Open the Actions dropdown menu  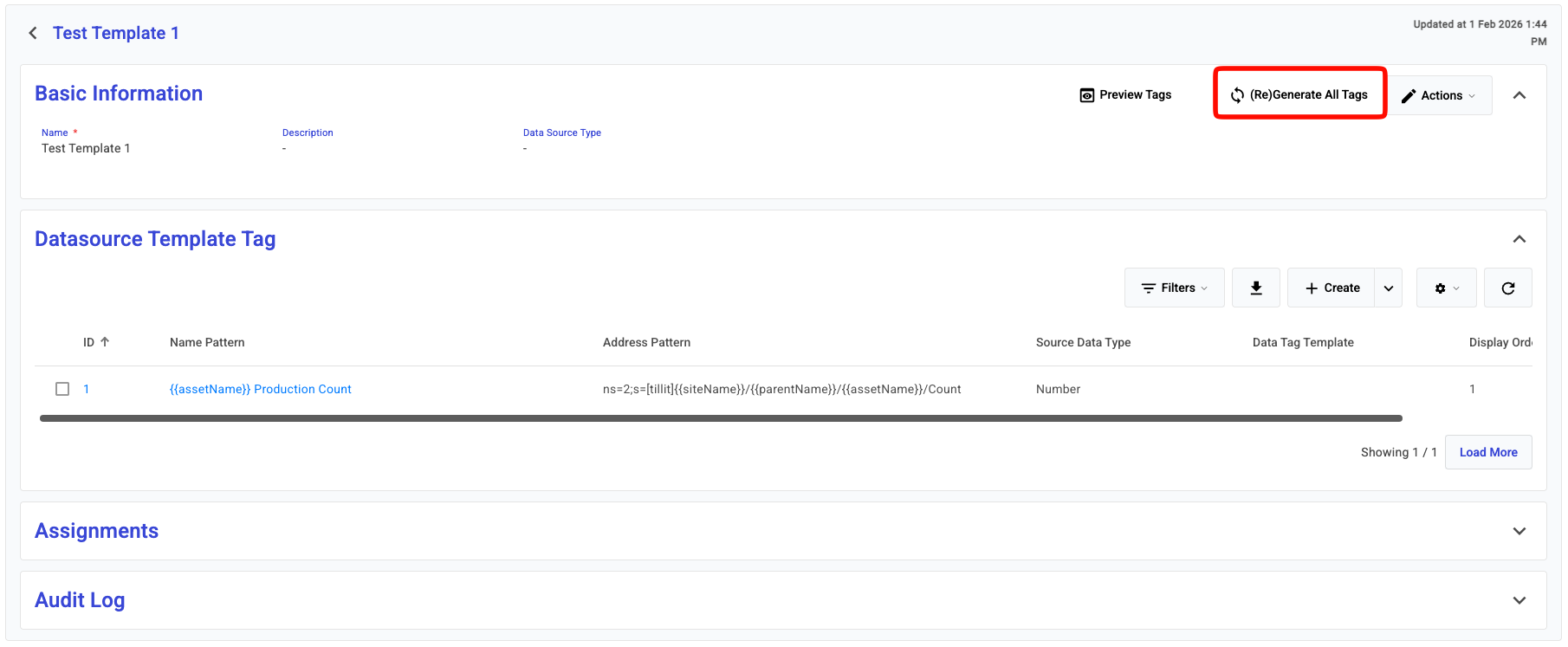tap(1440, 95)
